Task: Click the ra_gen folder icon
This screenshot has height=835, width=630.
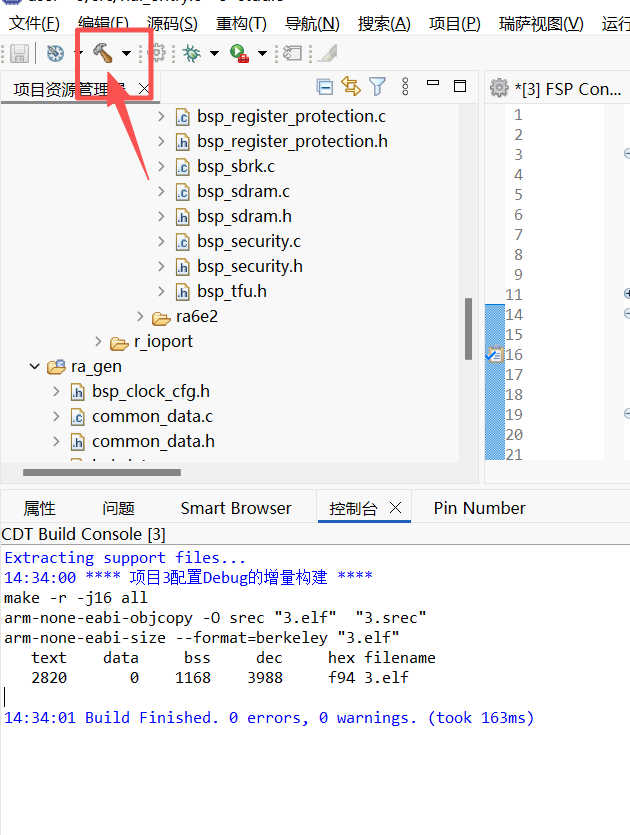Action: click(56, 367)
